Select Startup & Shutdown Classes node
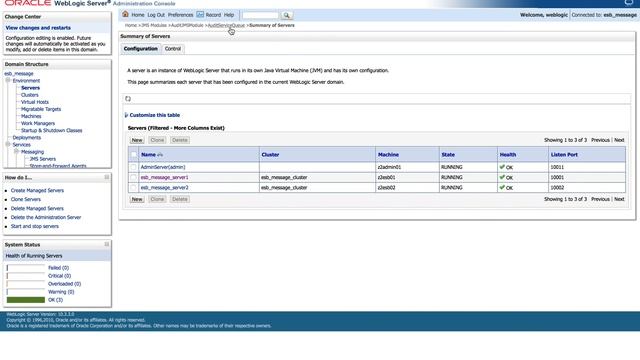 click(x=51, y=131)
